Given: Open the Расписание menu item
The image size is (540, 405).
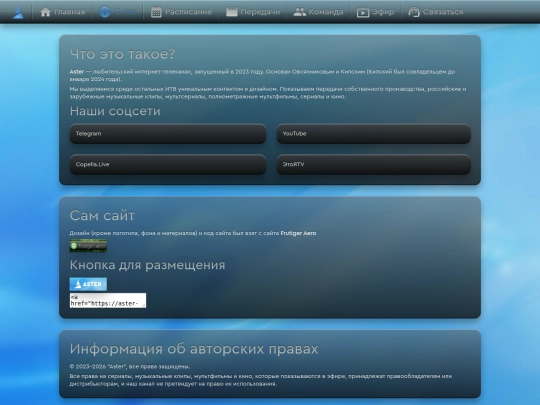Looking at the screenshot, I should coord(181,12).
